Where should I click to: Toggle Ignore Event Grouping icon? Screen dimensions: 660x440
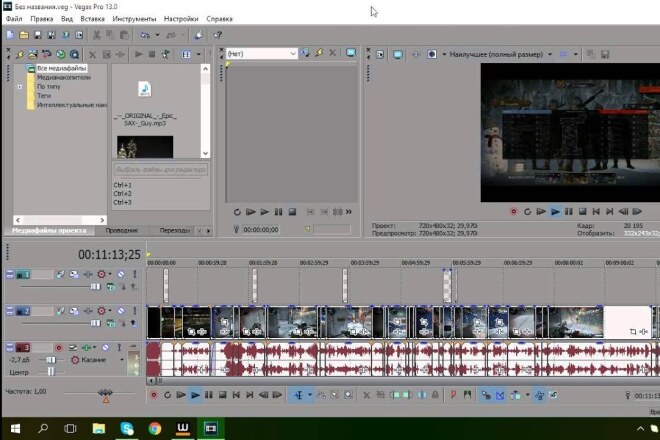coord(553,395)
